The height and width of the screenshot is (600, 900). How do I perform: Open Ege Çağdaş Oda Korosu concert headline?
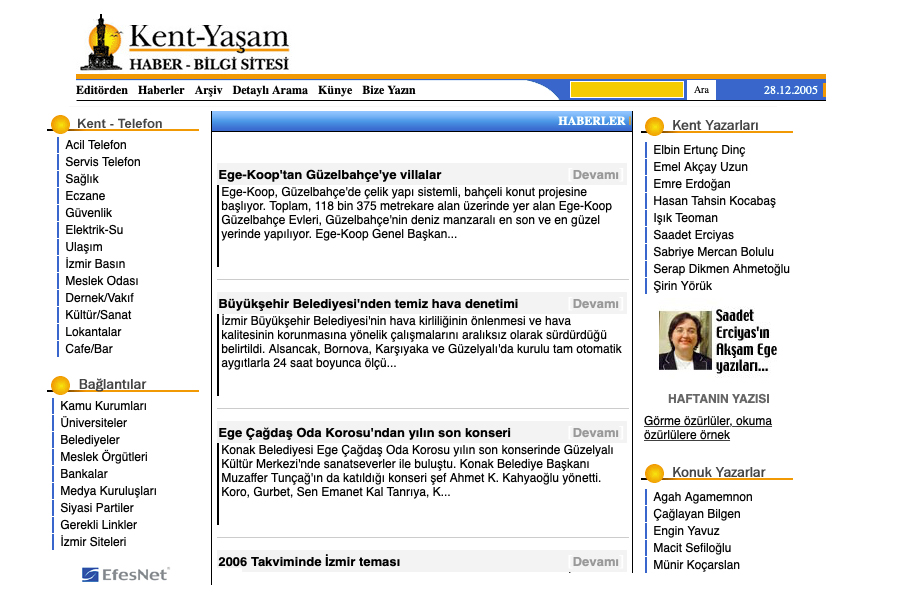[x=364, y=433]
